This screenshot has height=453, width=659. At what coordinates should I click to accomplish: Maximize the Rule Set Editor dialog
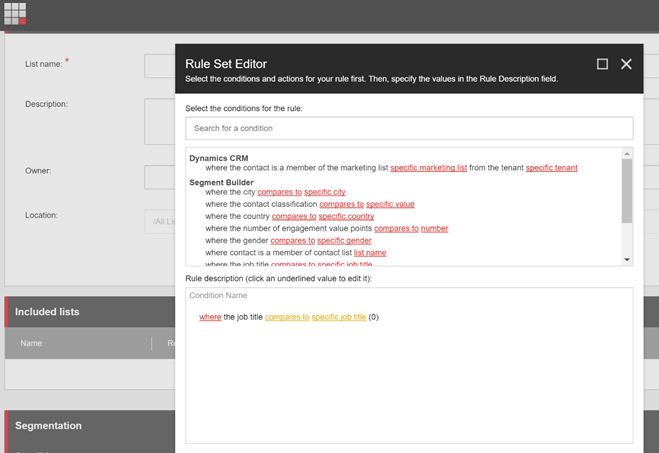(602, 64)
